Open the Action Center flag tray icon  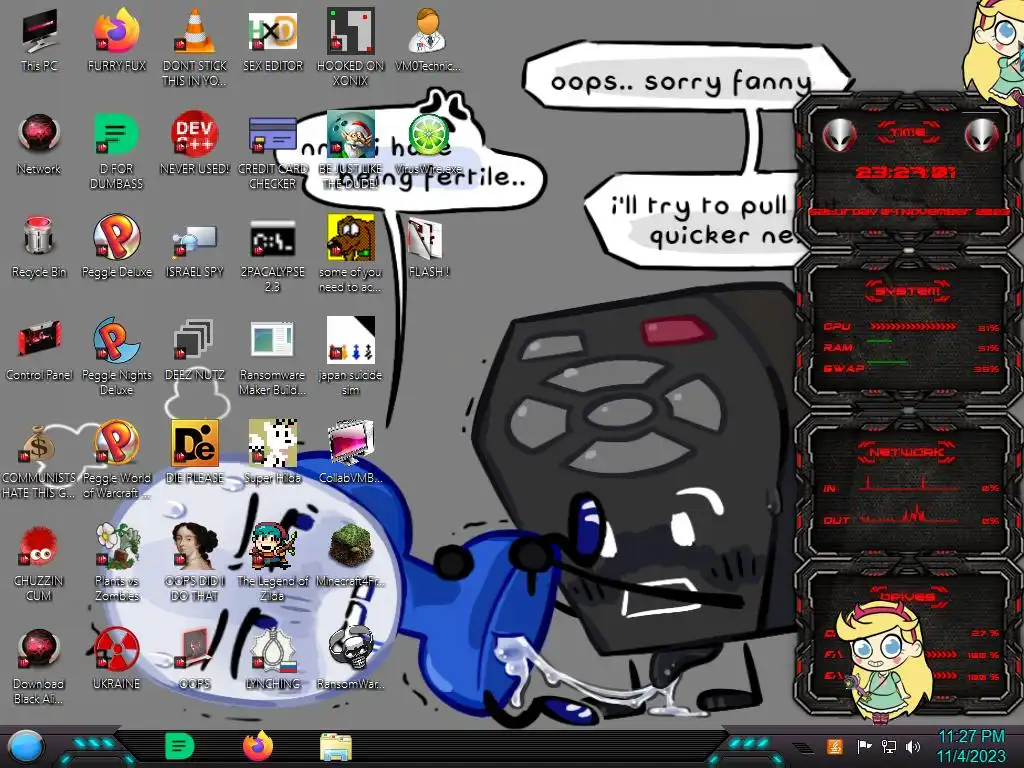click(x=864, y=746)
